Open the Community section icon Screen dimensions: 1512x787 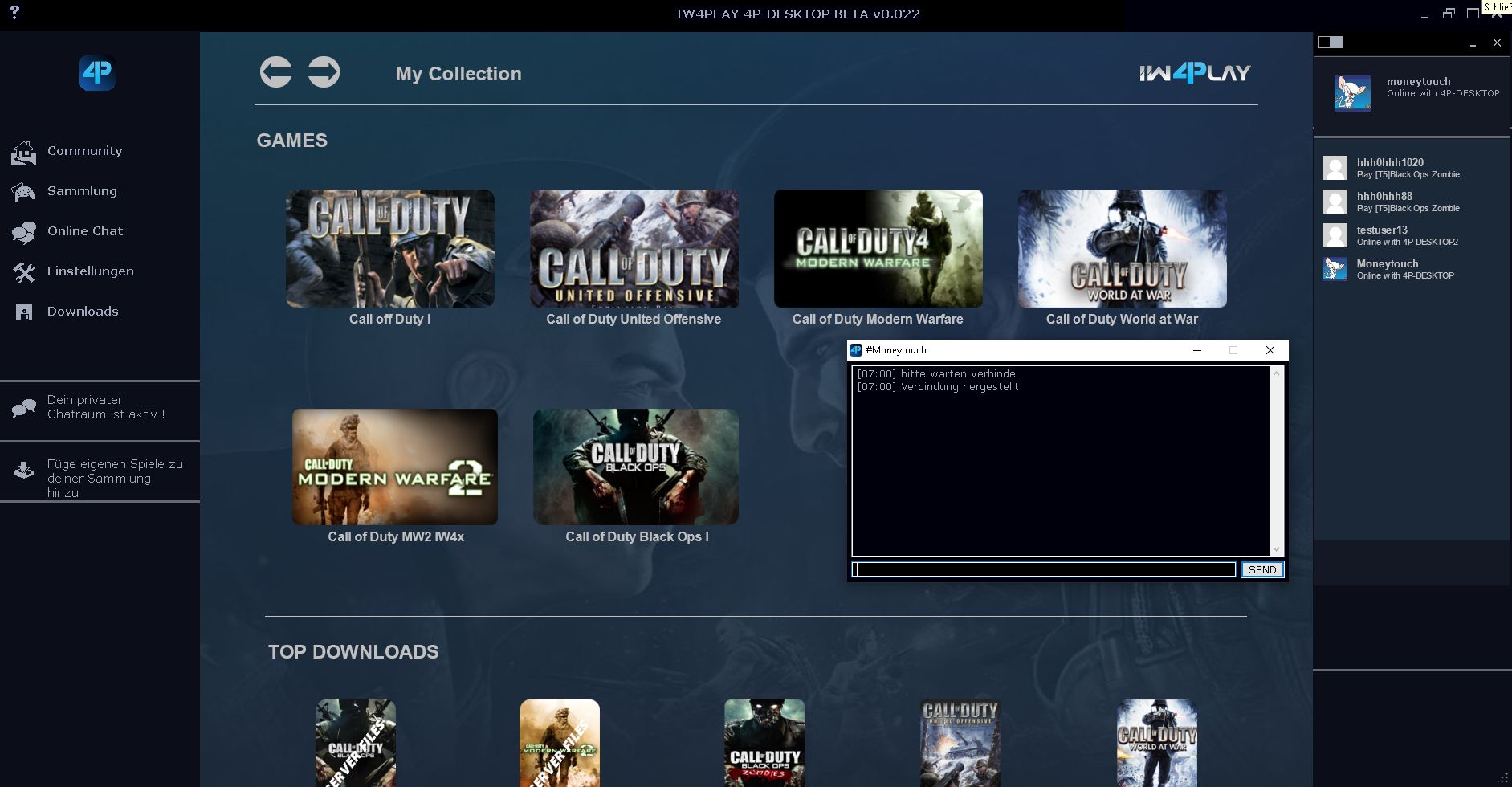point(24,152)
